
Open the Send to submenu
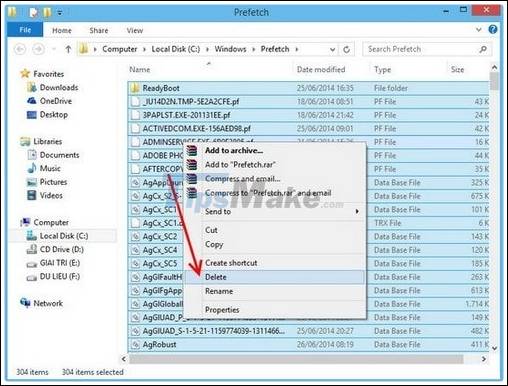[x=218, y=211]
